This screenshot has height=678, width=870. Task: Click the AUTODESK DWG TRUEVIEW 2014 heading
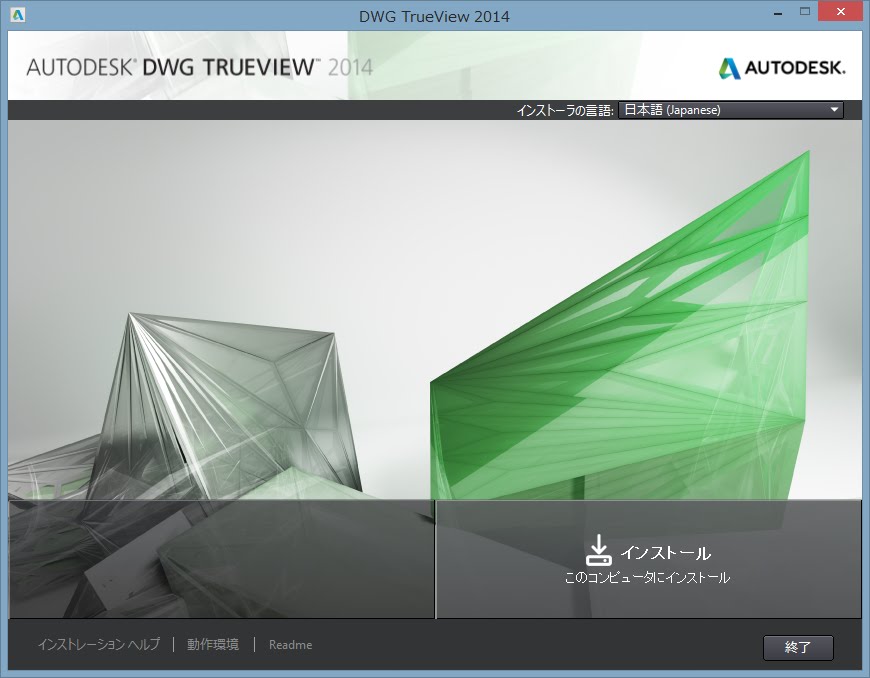200,67
